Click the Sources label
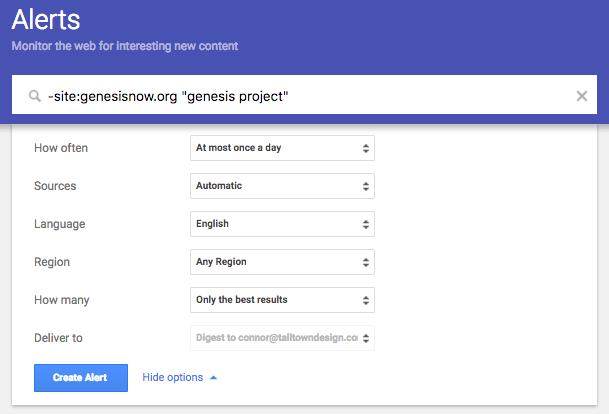 click(x=55, y=186)
